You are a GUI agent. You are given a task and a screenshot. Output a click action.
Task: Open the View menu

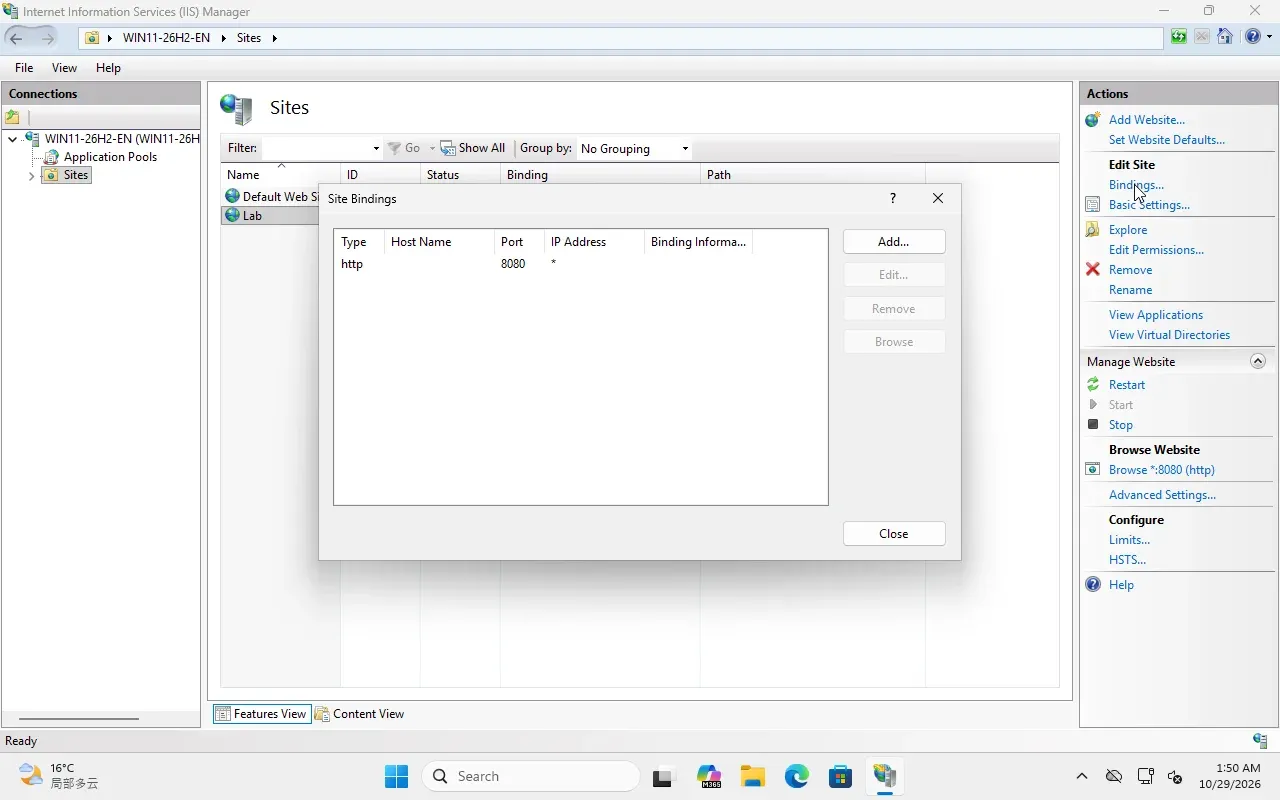(64, 68)
